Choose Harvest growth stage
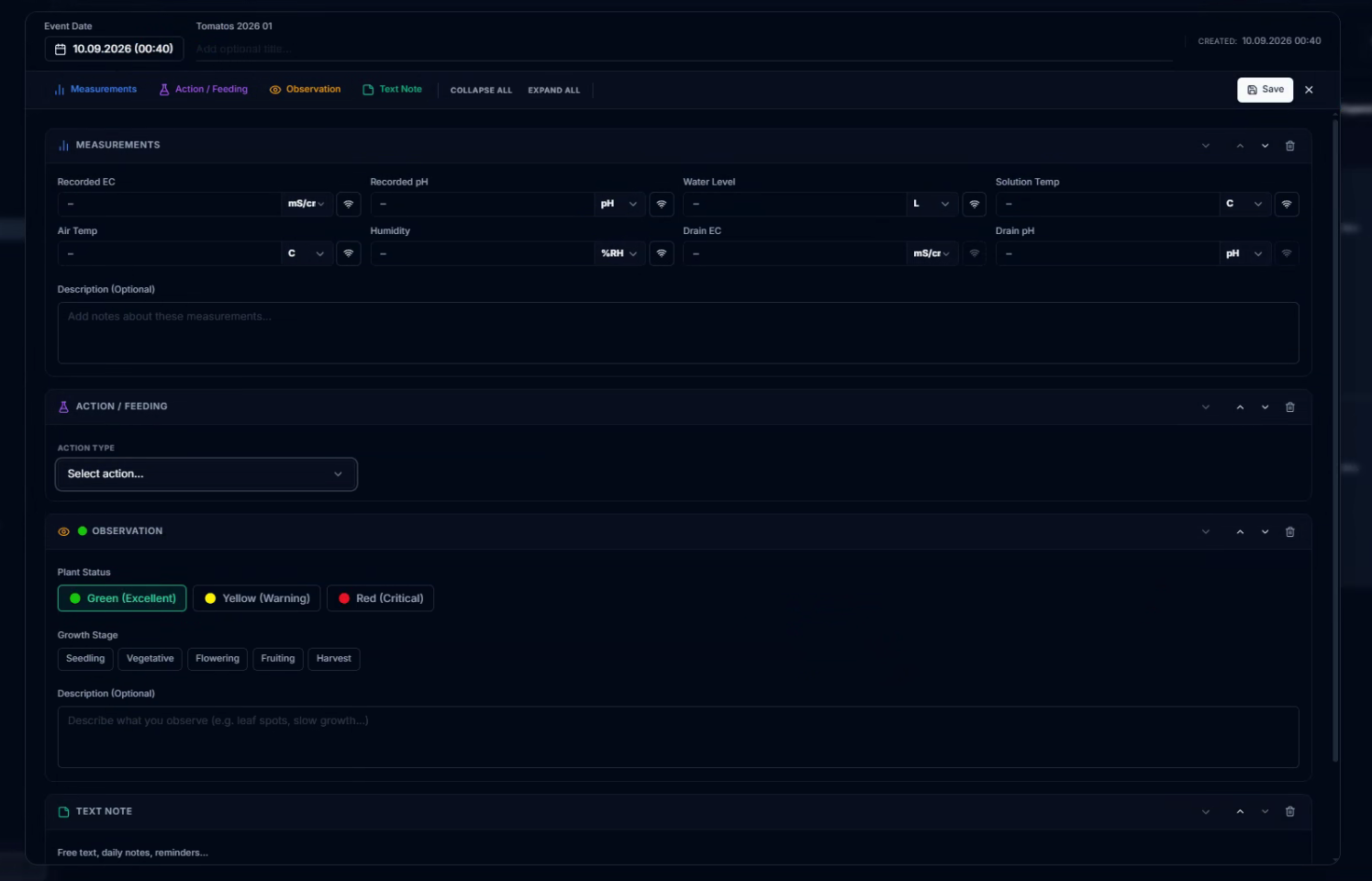 pos(334,659)
